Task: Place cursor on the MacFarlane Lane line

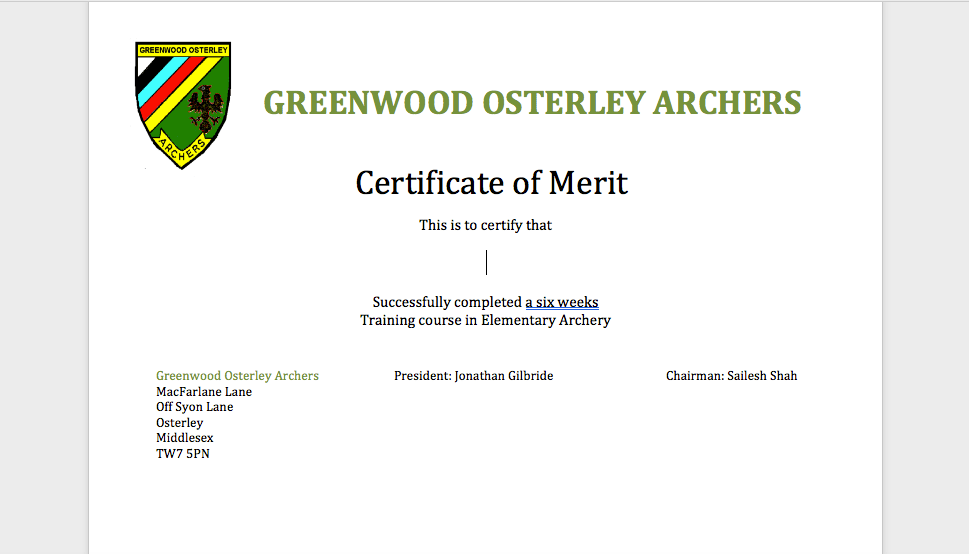Action: [x=204, y=392]
